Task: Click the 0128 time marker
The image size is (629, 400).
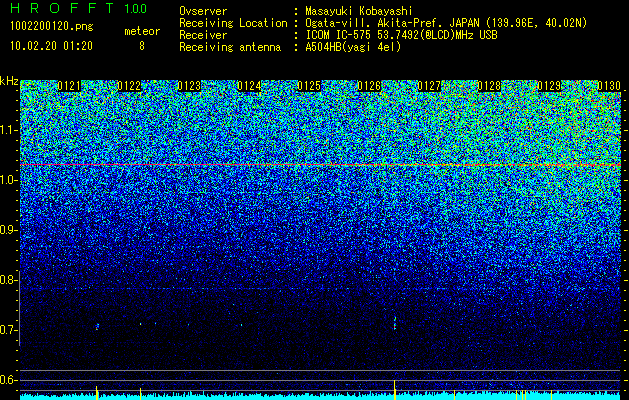Action: [x=489, y=86]
